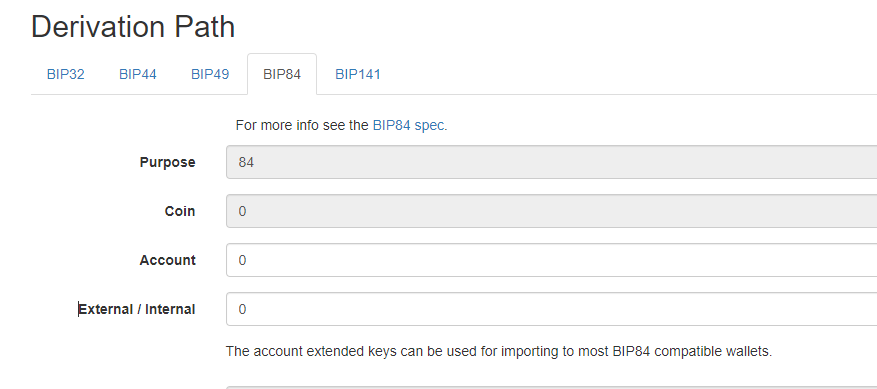Click the partially visible field below help text

click(x=551, y=387)
